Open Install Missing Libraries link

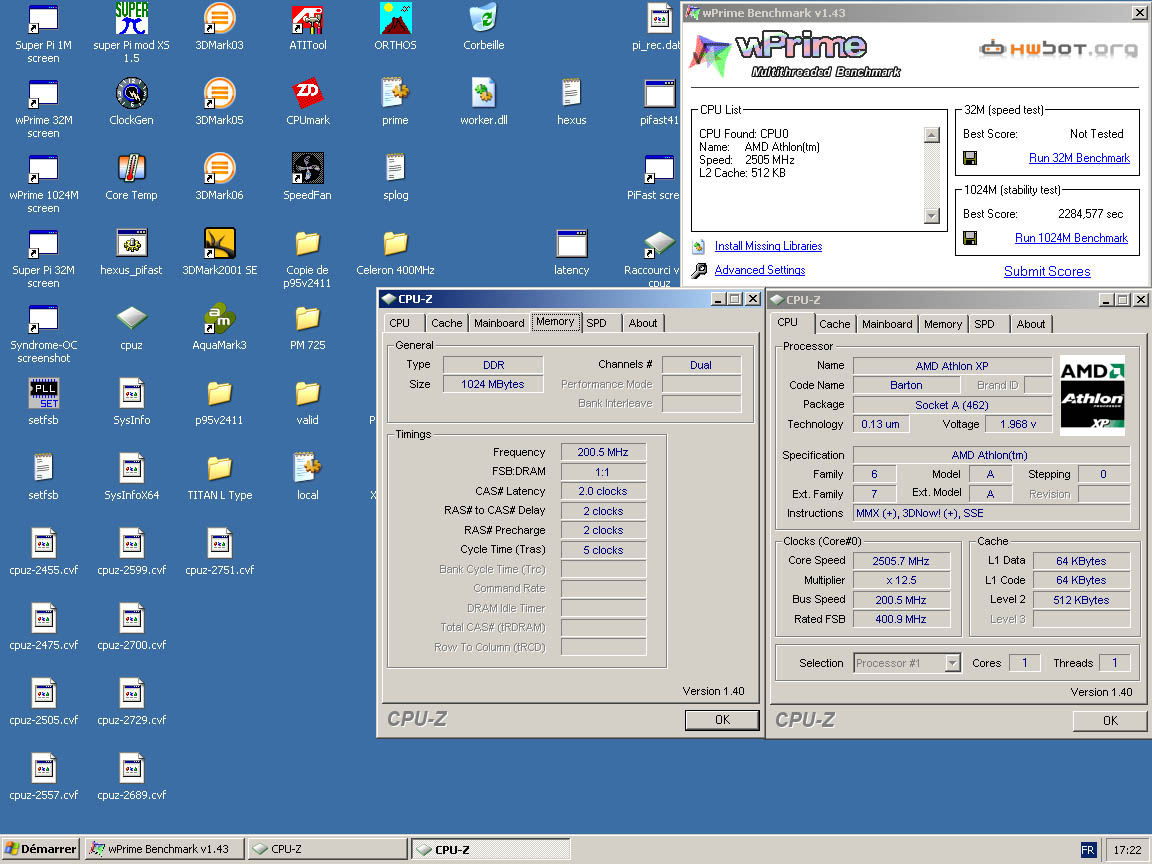click(x=768, y=246)
